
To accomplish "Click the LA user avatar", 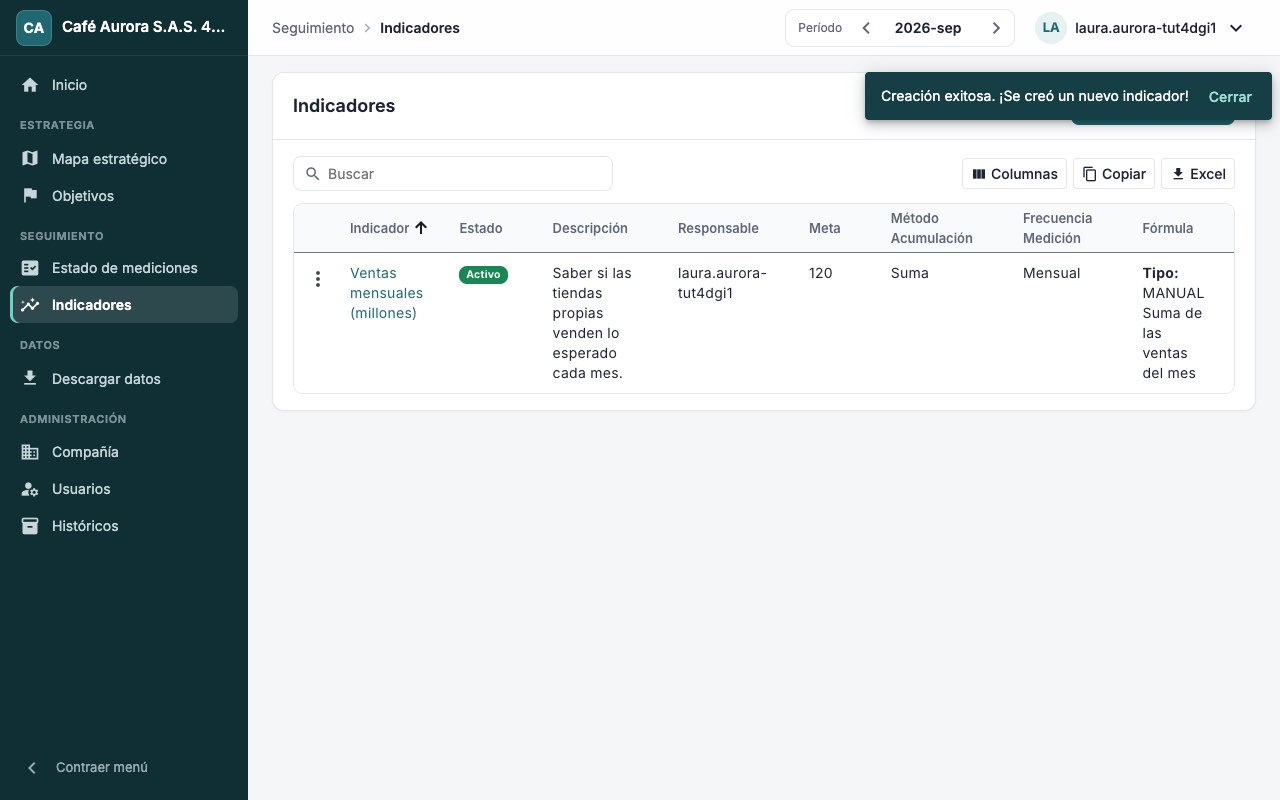I will (1051, 28).
